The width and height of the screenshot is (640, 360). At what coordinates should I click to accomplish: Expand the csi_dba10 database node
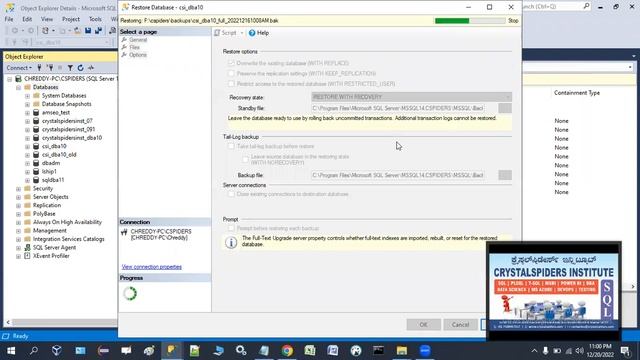pyautogui.click(x=27, y=146)
